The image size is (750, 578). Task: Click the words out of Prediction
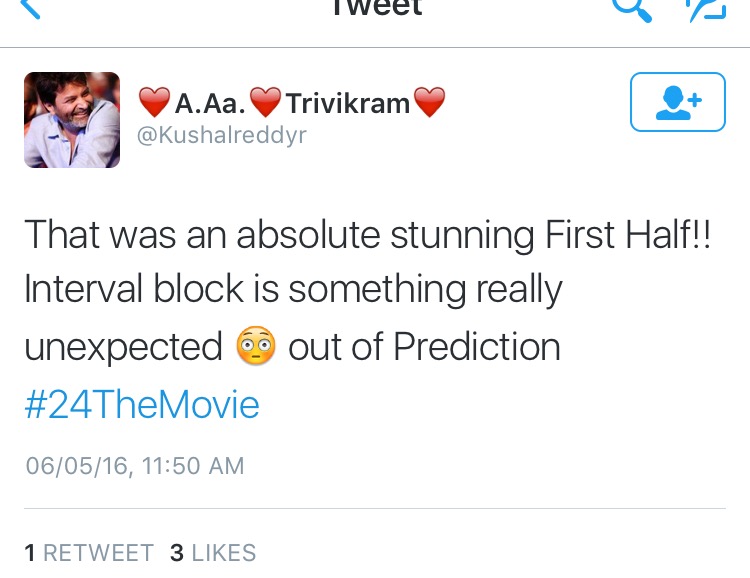pos(424,347)
